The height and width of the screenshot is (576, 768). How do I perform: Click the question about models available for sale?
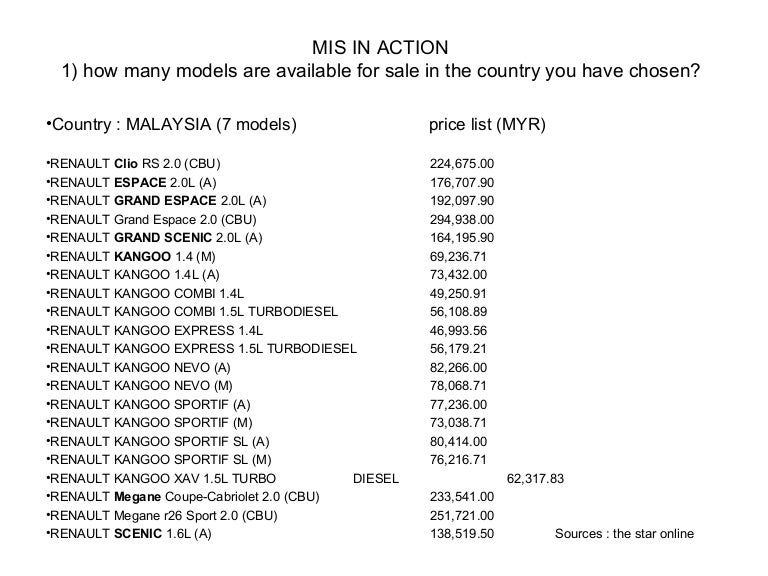point(381,71)
